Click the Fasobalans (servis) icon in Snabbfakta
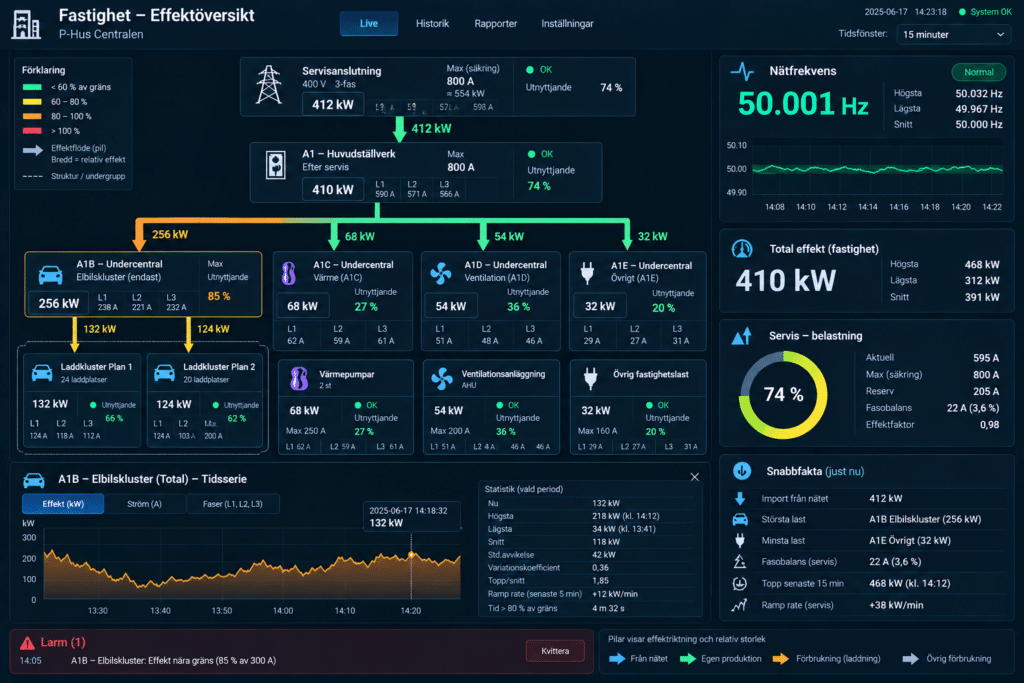Screen dimensions: 1024x683 pyautogui.click(x=740, y=562)
